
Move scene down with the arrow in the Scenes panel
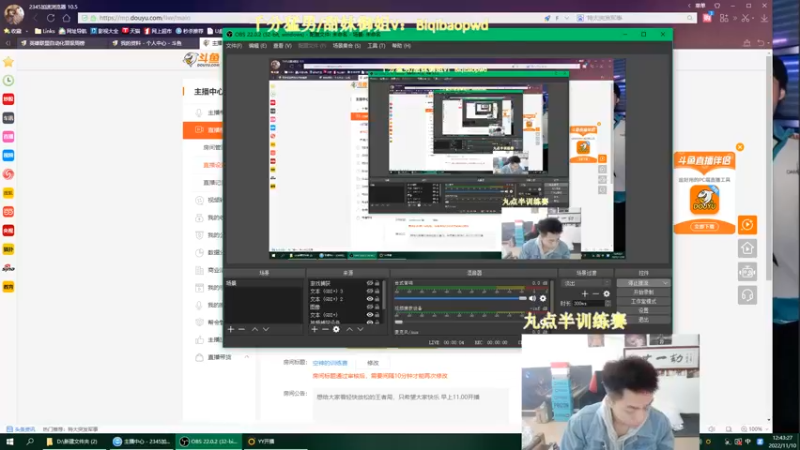coord(266,330)
